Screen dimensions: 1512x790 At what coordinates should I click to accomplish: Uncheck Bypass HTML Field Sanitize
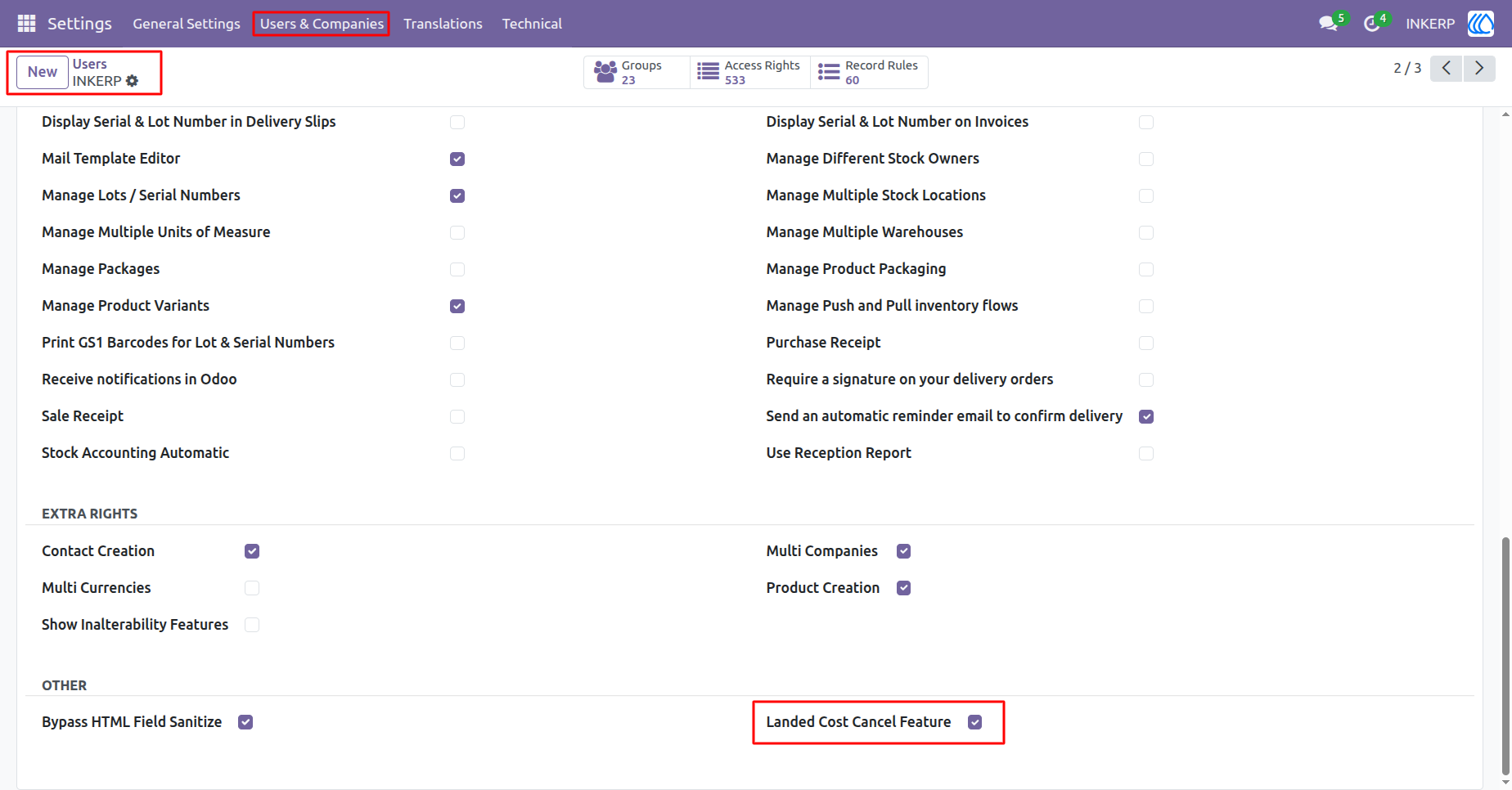tap(245, 722)
